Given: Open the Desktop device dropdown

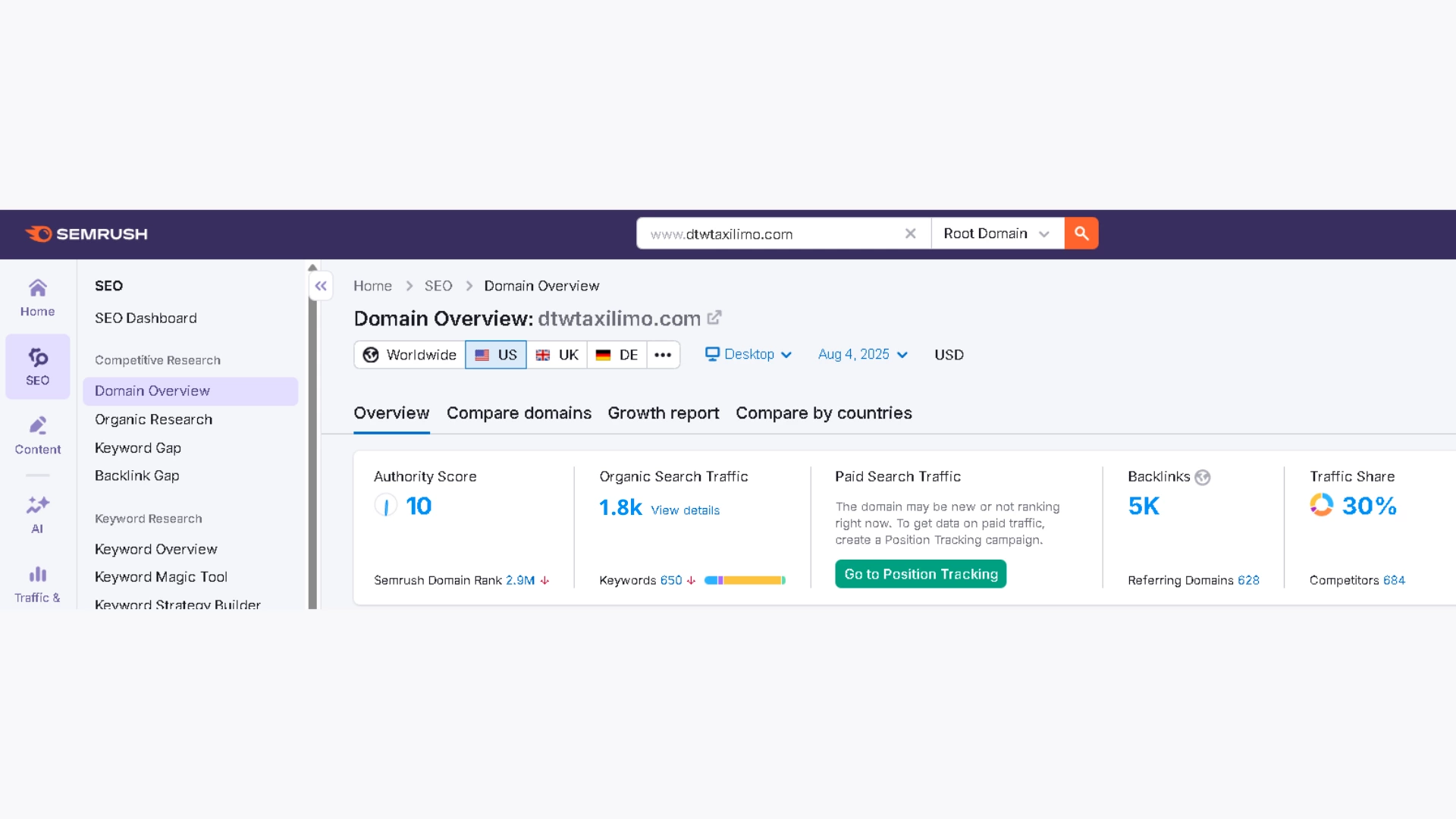Looking at the screenshot, I should tap(748, 354).
